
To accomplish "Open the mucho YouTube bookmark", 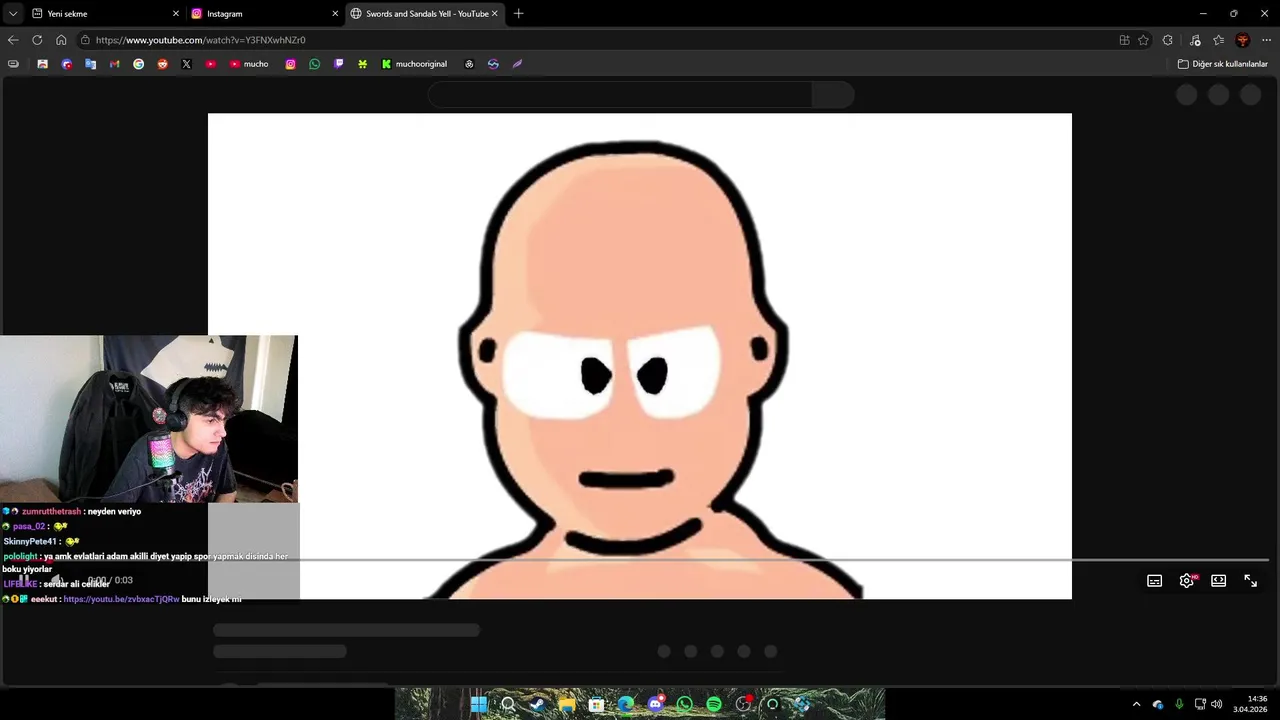I will tap(249, 64).
